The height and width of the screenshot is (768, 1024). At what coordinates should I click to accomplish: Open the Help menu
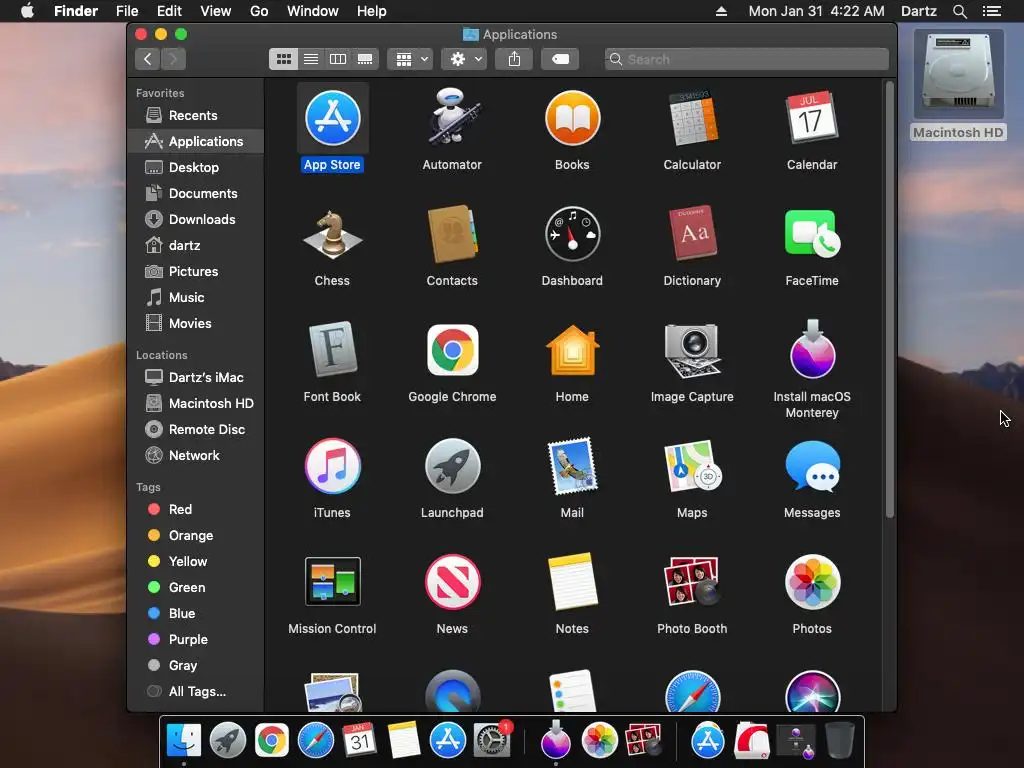(x=372, y=11)
